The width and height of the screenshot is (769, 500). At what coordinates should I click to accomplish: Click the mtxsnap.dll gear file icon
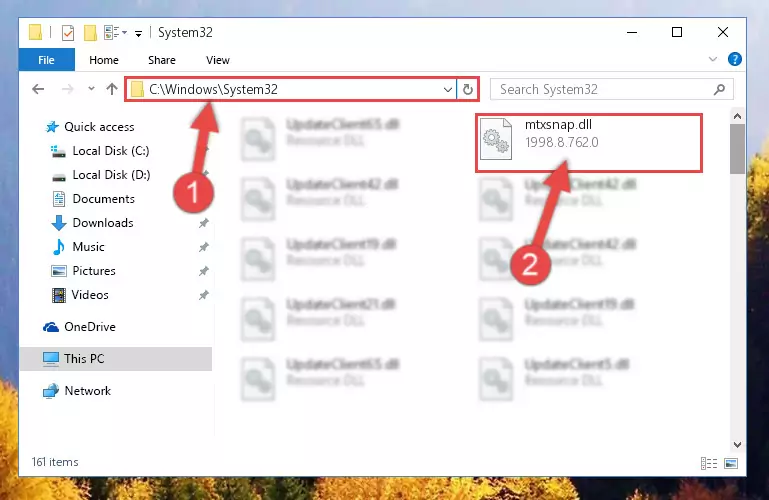(496, 139)
